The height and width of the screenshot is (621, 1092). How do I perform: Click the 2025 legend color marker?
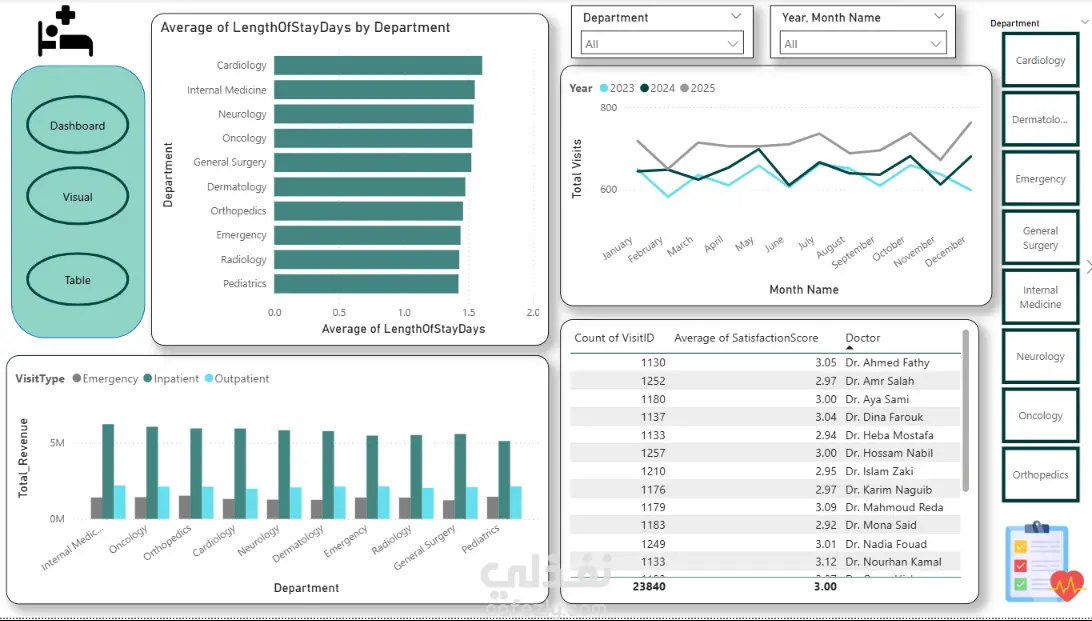point(685,88)
